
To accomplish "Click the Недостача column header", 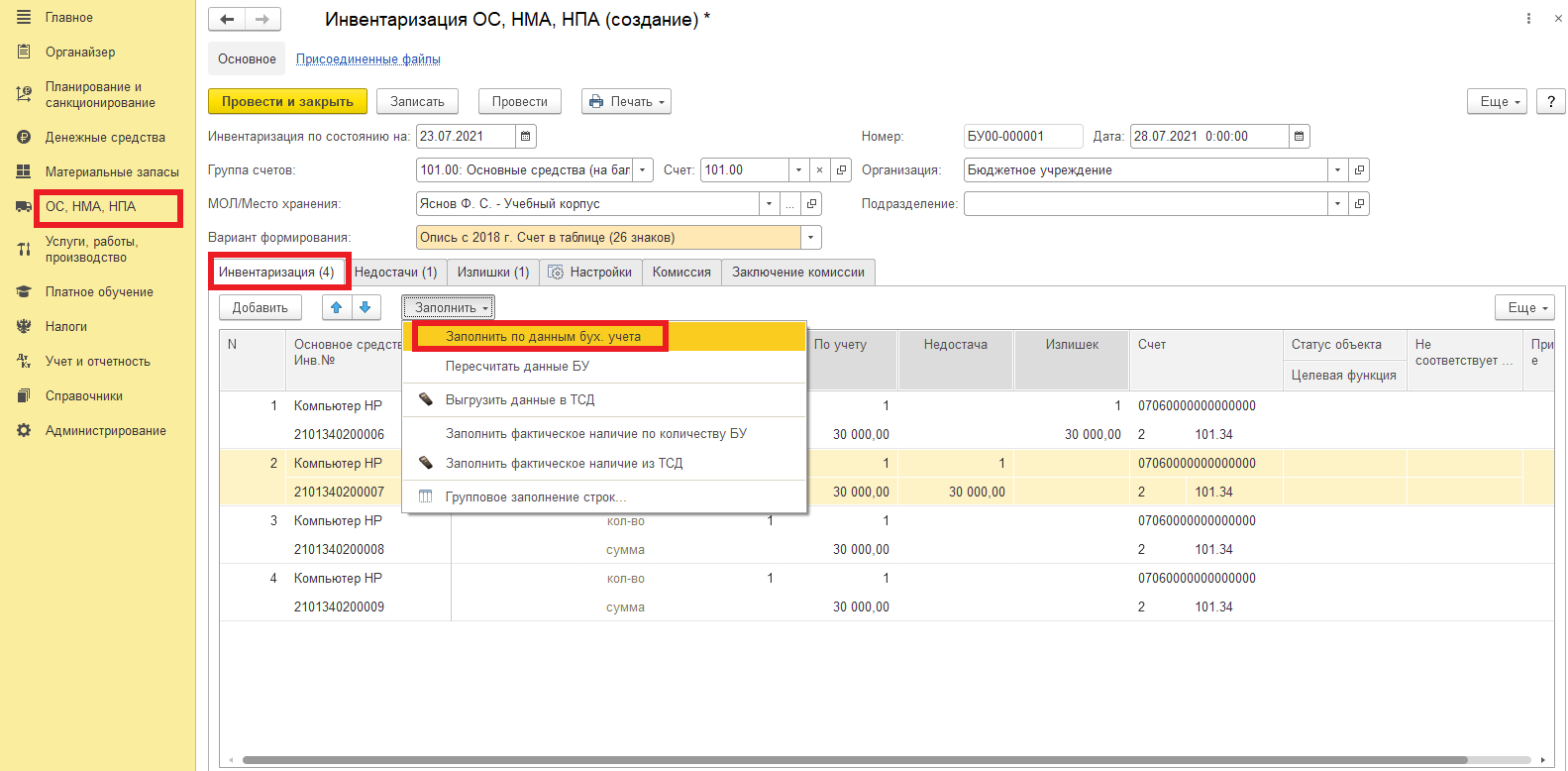I will tap(955, 345).
